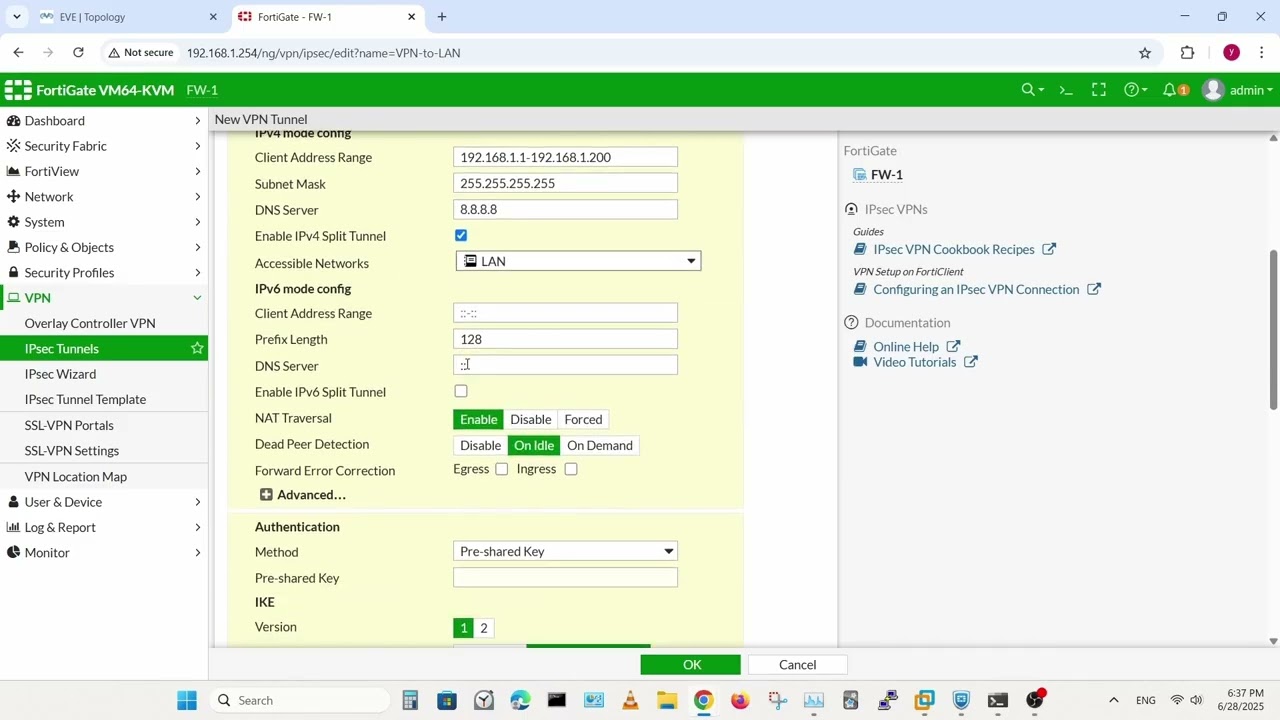Open IPsec VPN Cookbook Recipes link
The image size is (1280, 720).
953,249
